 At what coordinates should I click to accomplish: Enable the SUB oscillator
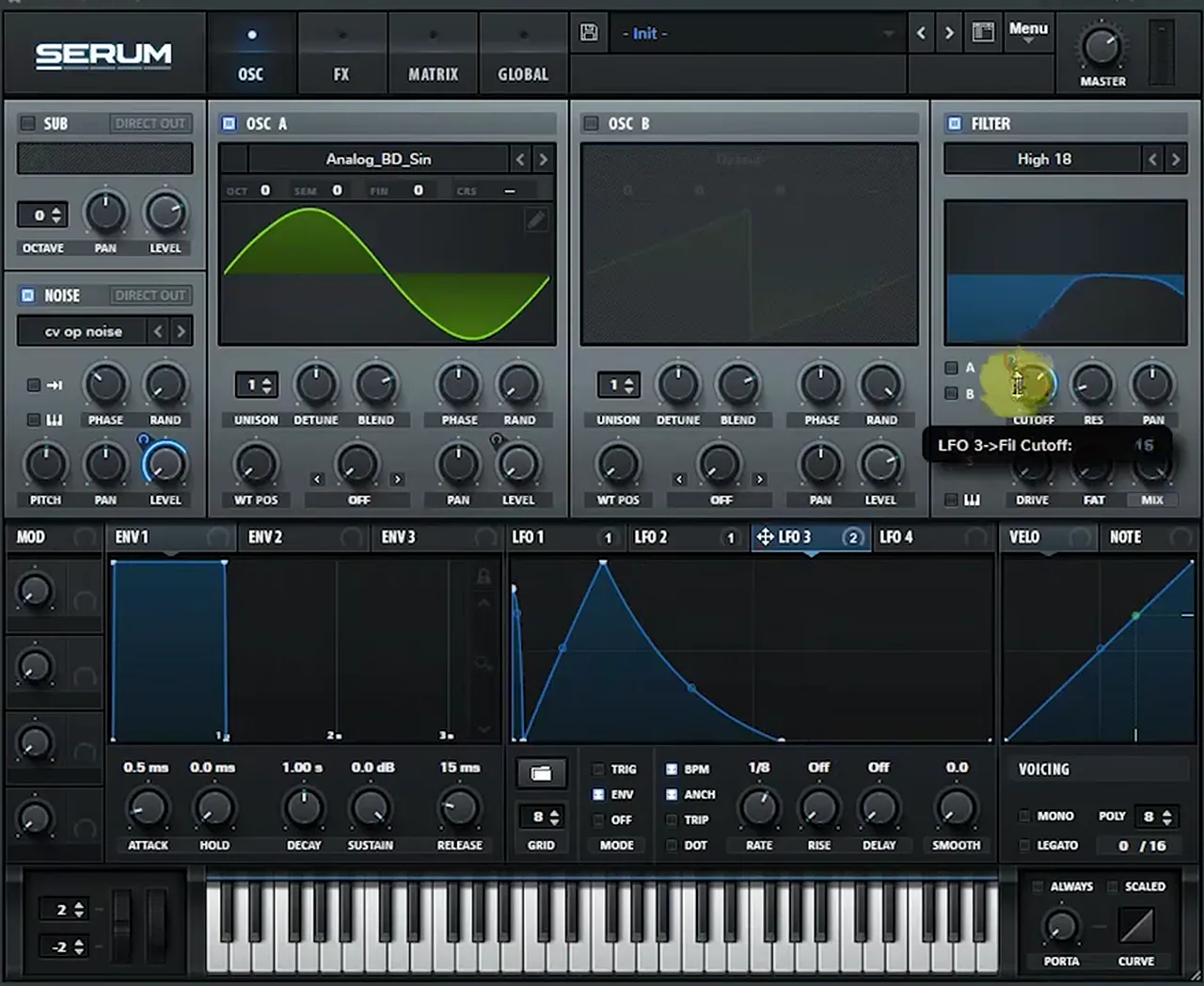click(x=28, y=123)
